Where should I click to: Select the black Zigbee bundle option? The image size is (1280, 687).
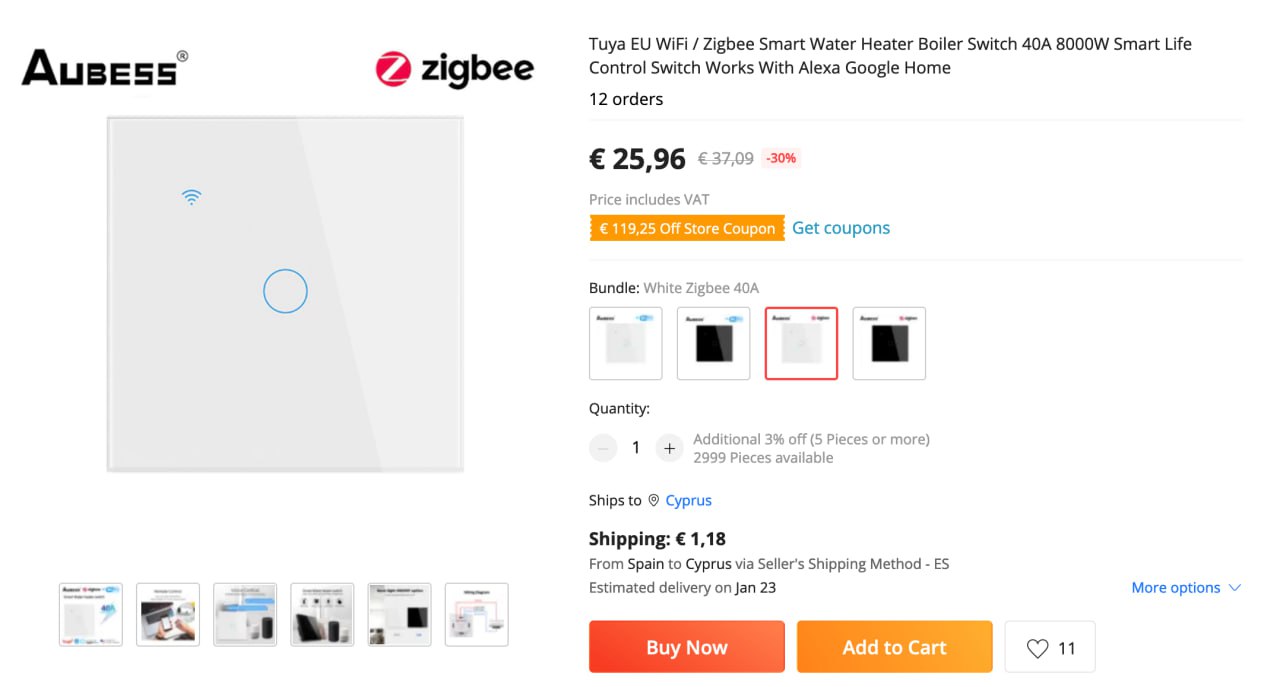889,343
